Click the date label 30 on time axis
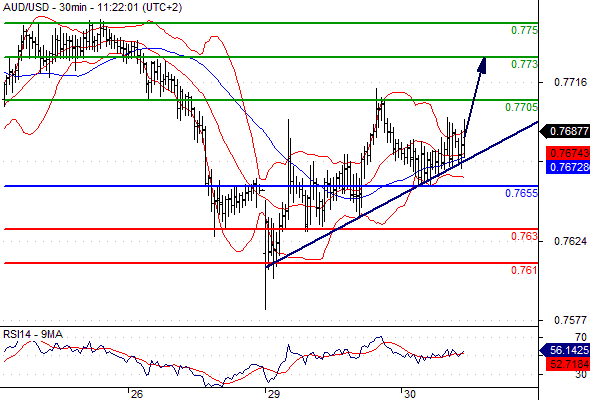Viewport: 590px width, 400px height. tap(409, 394)
